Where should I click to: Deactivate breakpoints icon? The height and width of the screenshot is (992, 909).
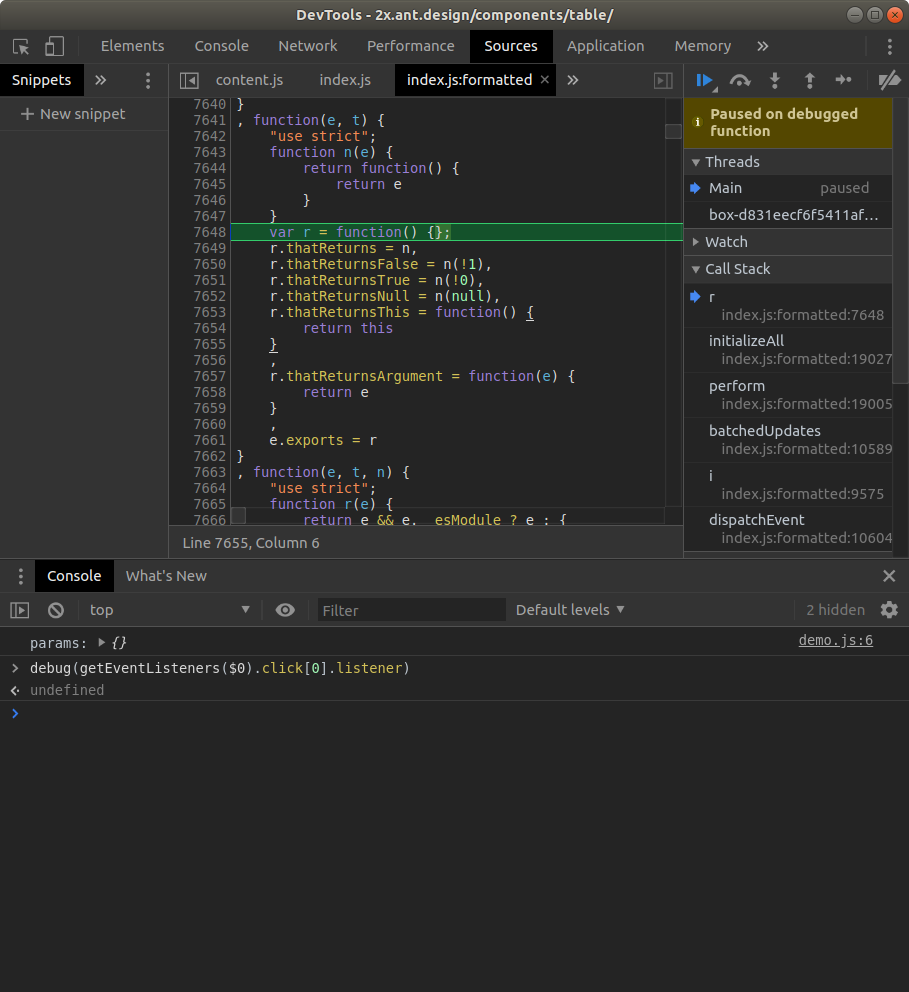(x=888, y=80)
